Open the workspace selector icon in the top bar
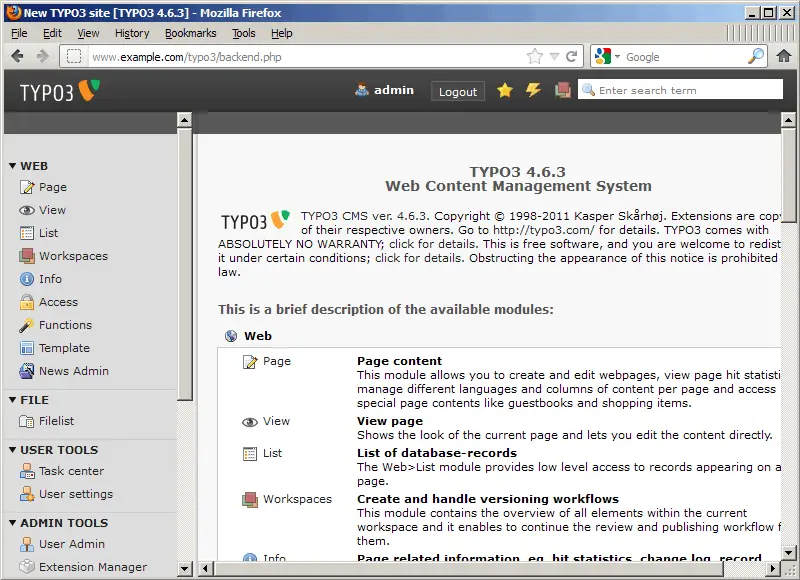Viewport: 800px width, 580px height. point(563,90)
